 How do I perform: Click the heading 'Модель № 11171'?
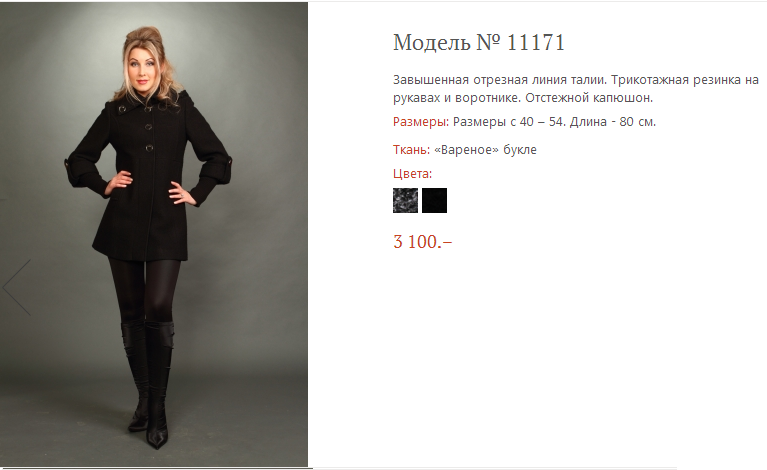(x=479, y=43)
